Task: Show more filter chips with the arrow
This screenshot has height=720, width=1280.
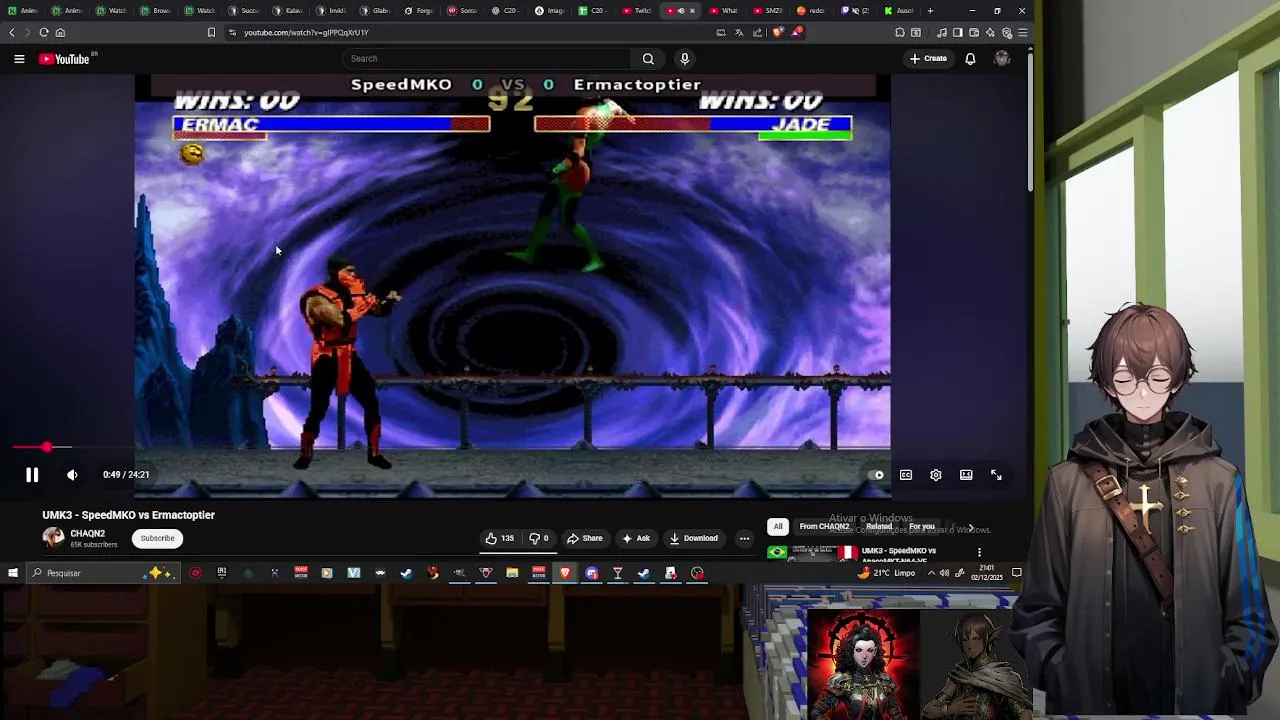Action: pyautogui.click(x=970, y=527)
